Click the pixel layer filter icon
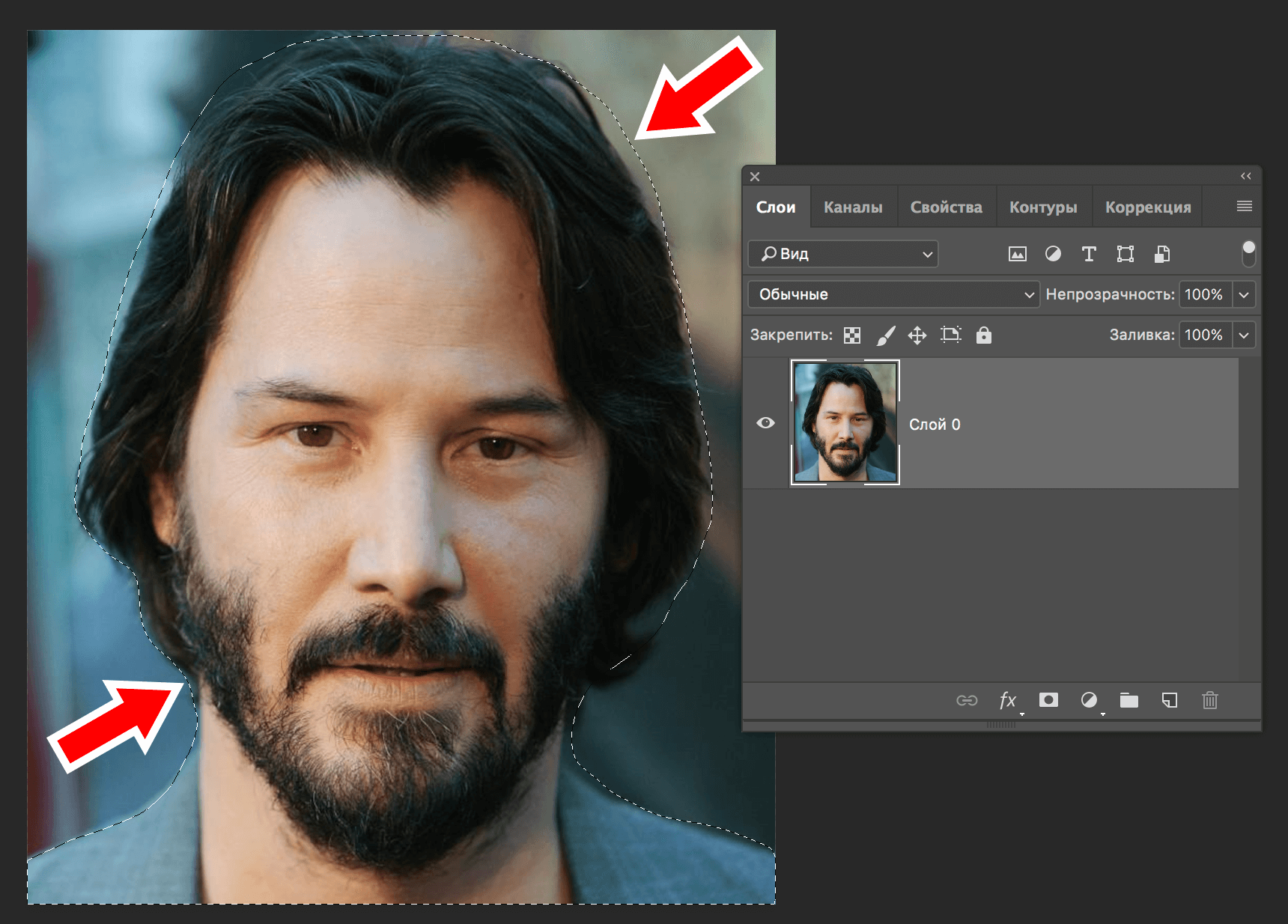The image size is (1288, 924). [x=1017, y=255]
